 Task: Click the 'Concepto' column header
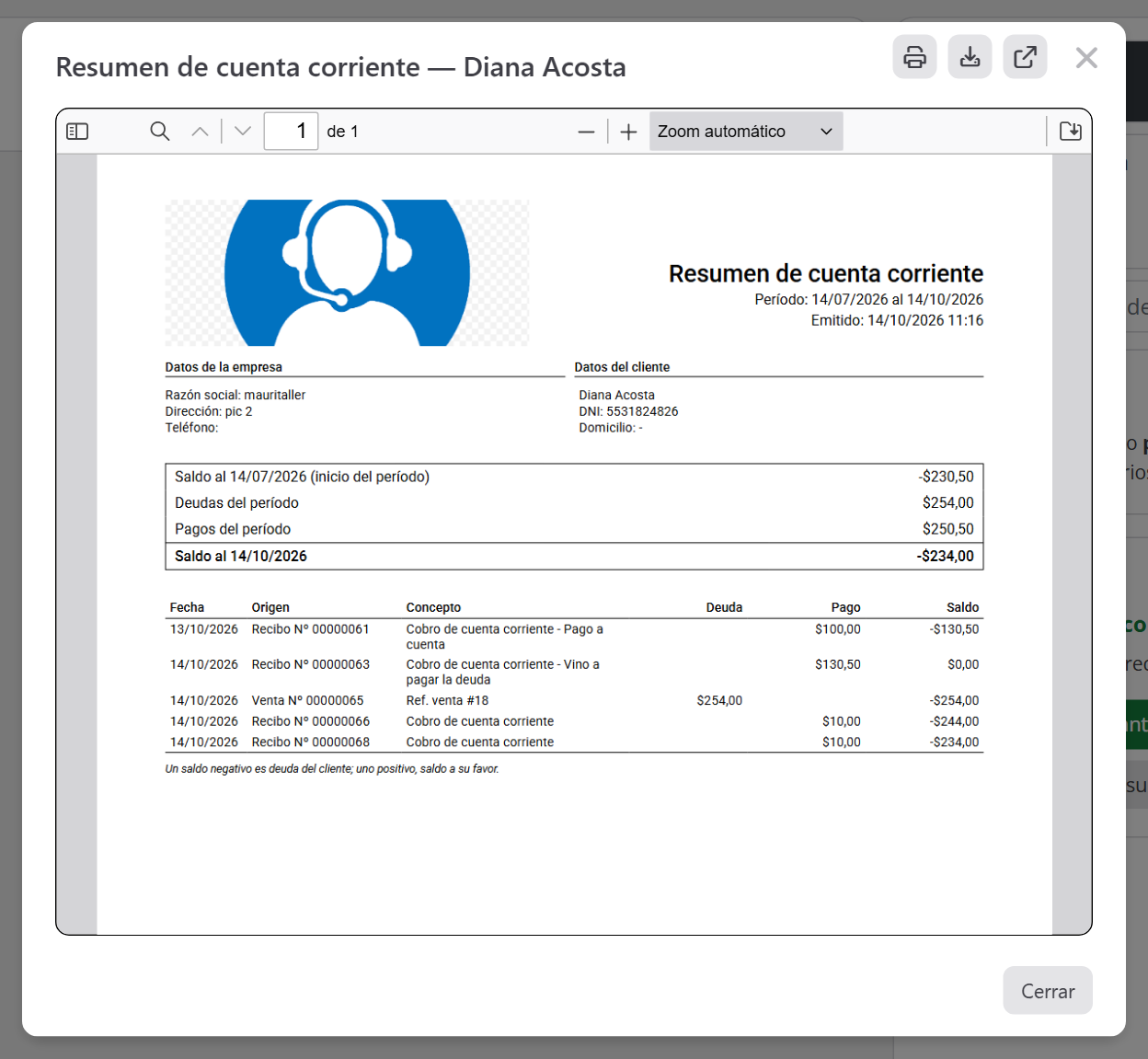[x=433, y=607]
